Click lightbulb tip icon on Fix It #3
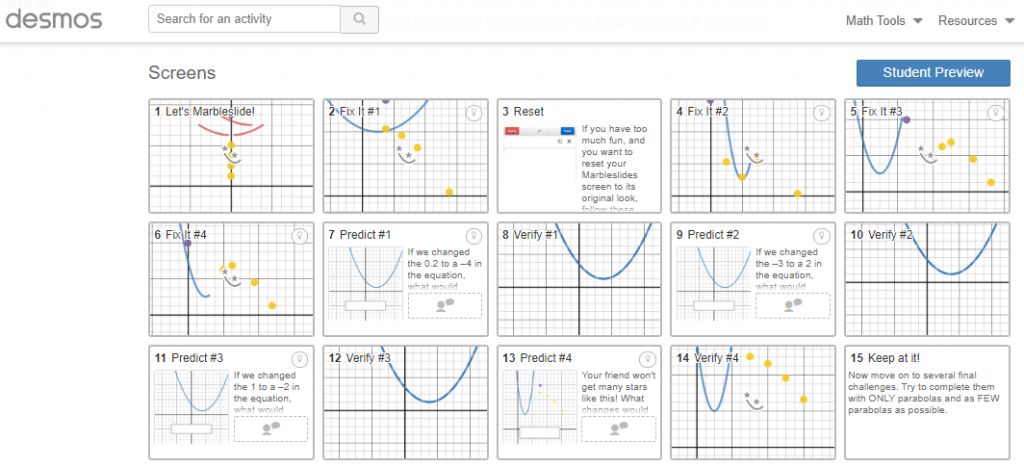 click(995, 113)
